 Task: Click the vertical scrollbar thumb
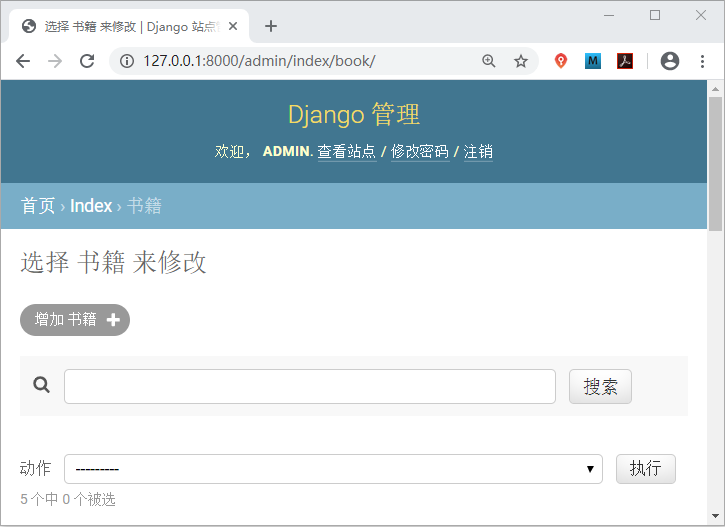pyautogui.click(x=715, y=163)
